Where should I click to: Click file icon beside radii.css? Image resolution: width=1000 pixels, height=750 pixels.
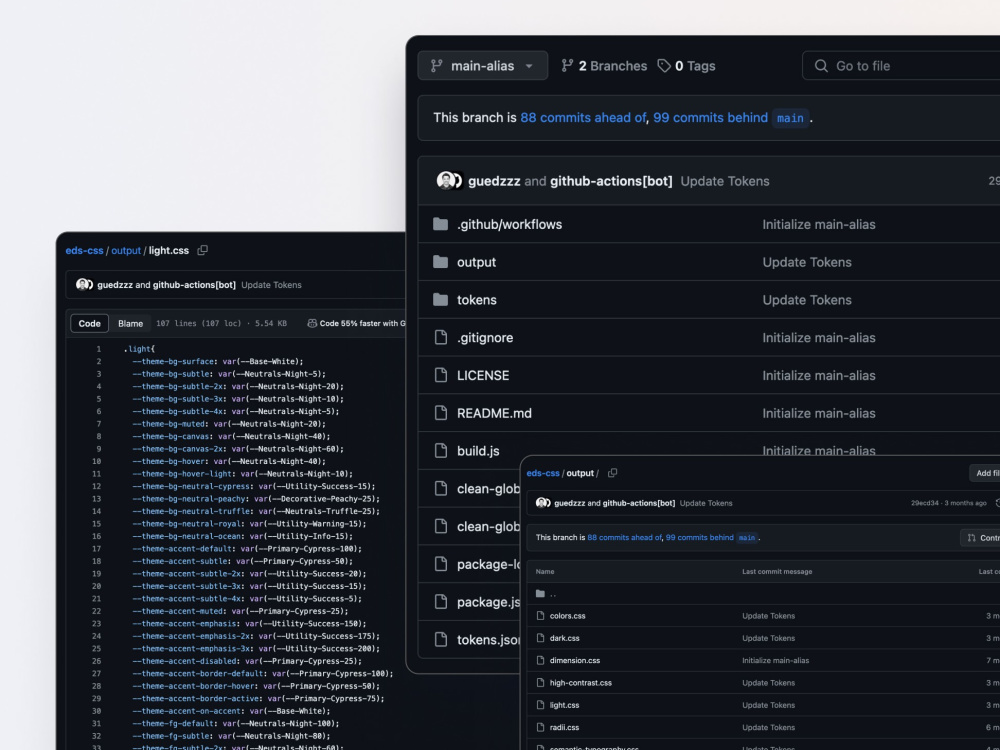point(540,728)
